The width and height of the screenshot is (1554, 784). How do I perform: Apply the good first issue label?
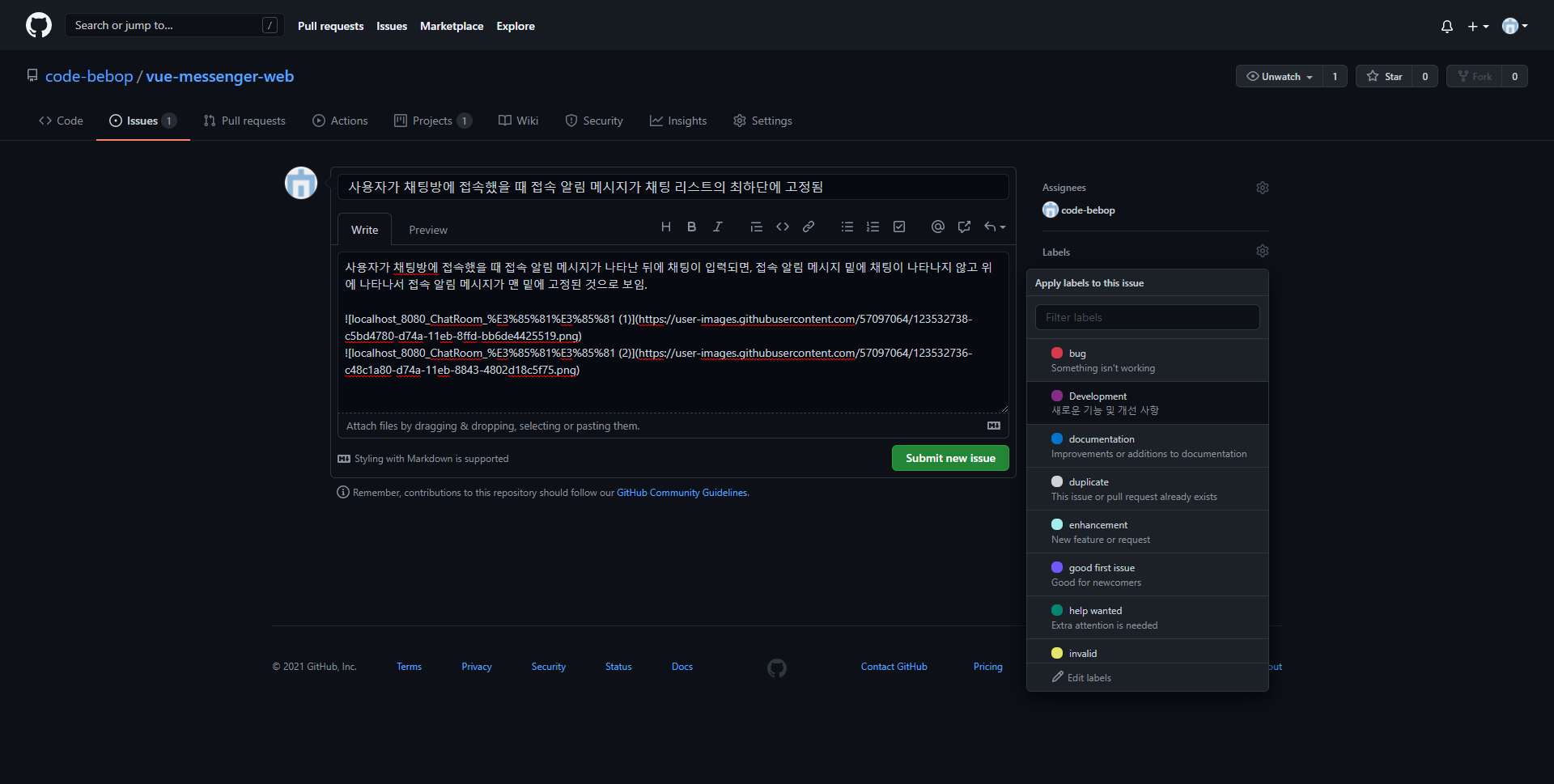click(x=1147, y=574)
